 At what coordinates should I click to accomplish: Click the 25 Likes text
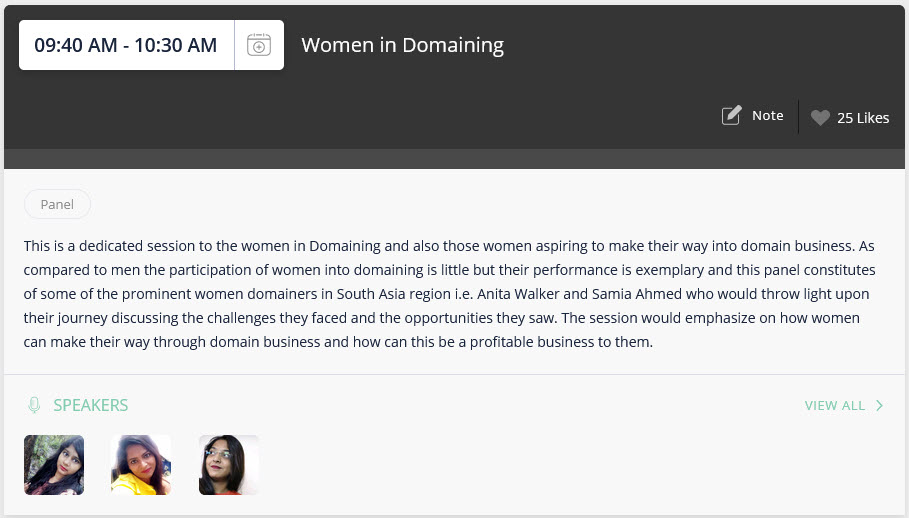(863, 118)
